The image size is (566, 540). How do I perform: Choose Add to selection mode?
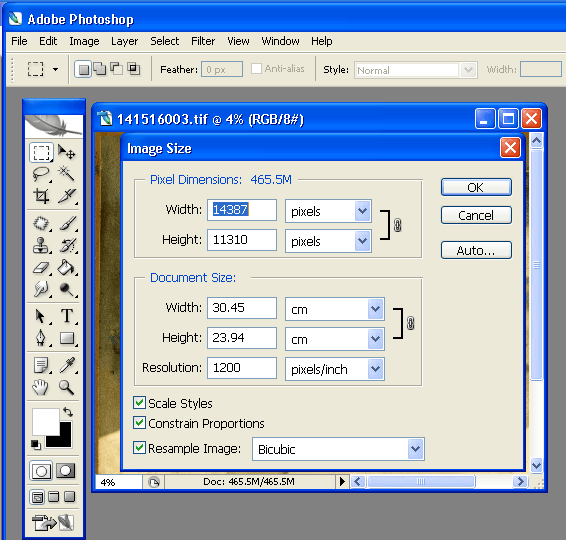[x=100, y=69]
